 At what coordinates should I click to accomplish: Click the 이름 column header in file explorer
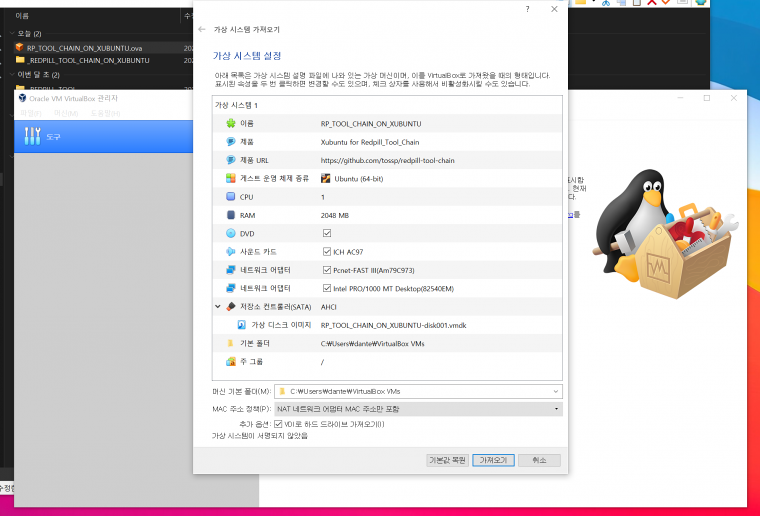tap(22, 16)
